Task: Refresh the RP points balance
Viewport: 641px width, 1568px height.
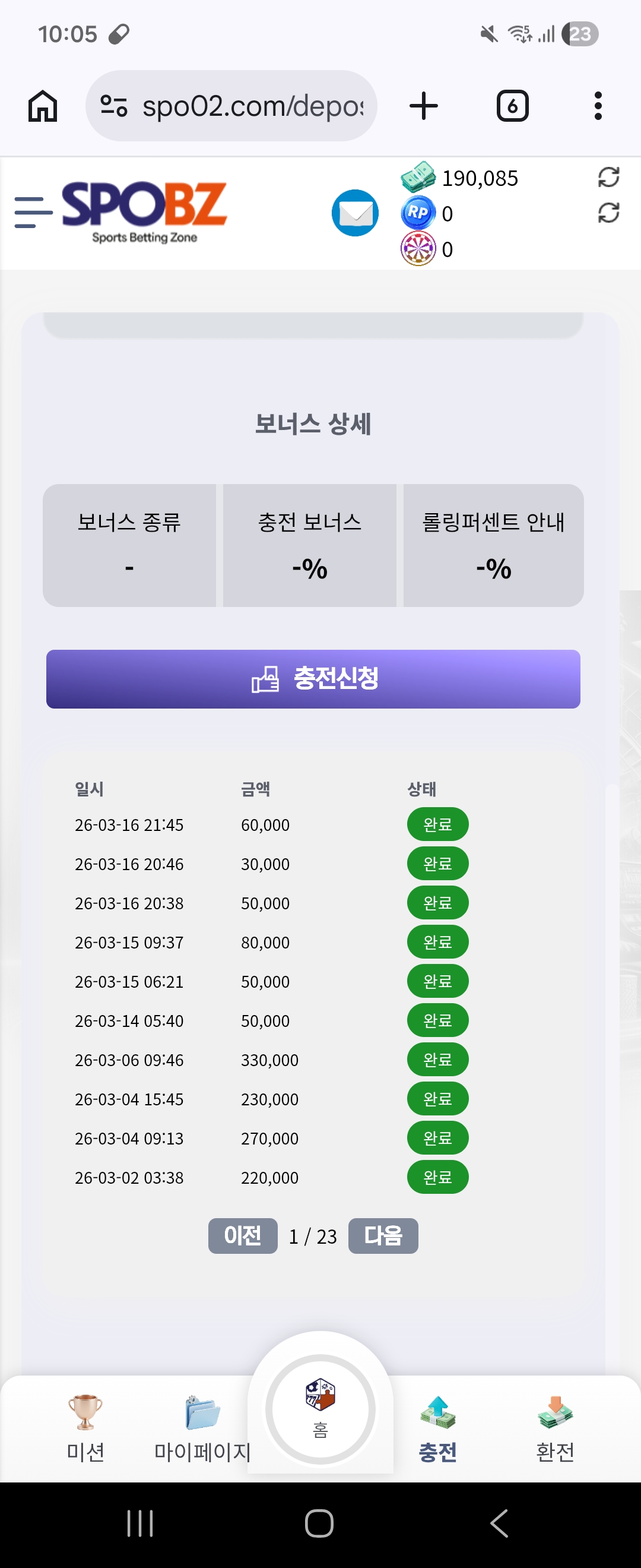Action: [x=608, y=213]
